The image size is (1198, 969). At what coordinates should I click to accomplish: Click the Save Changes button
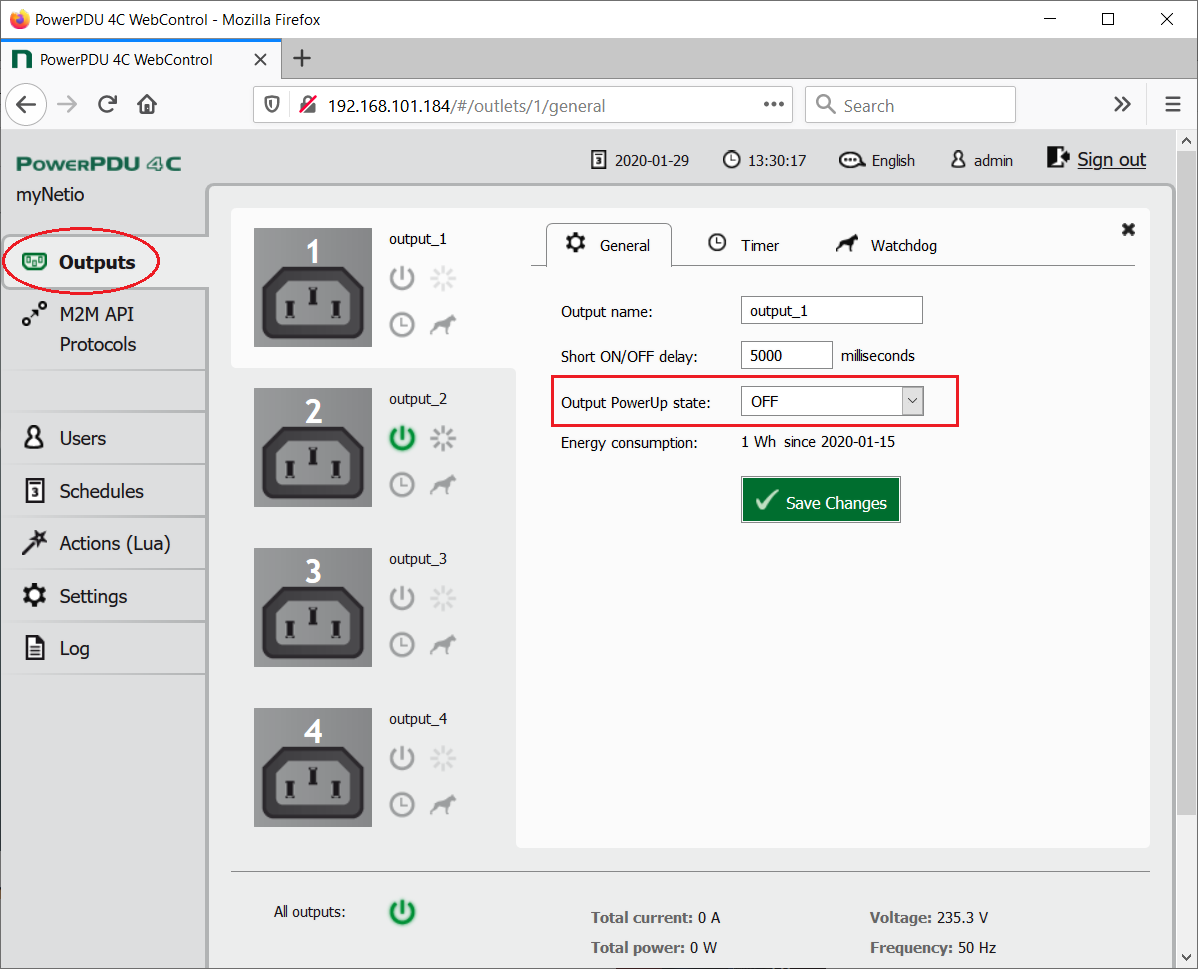click(821, 500)
